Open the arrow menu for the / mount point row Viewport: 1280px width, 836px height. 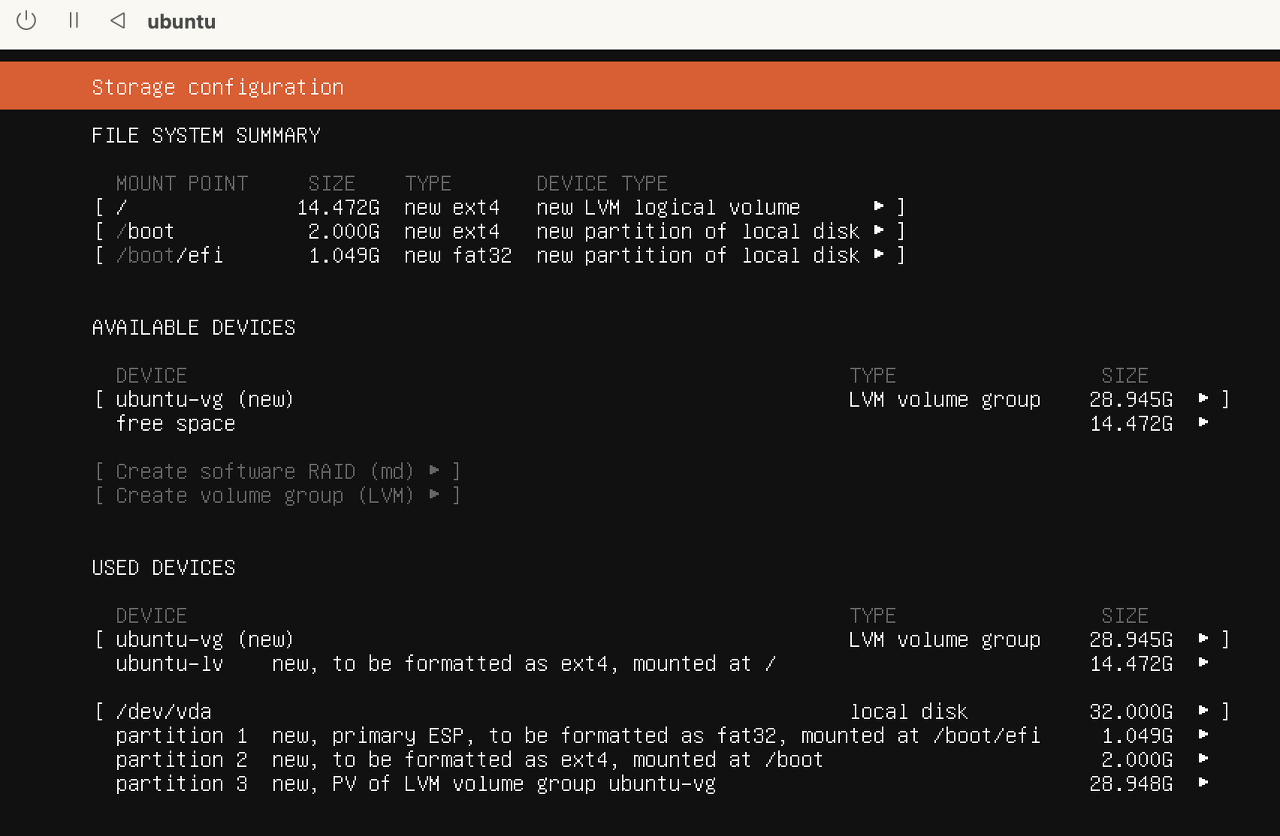pyautogui.click(x=879, y=206)
